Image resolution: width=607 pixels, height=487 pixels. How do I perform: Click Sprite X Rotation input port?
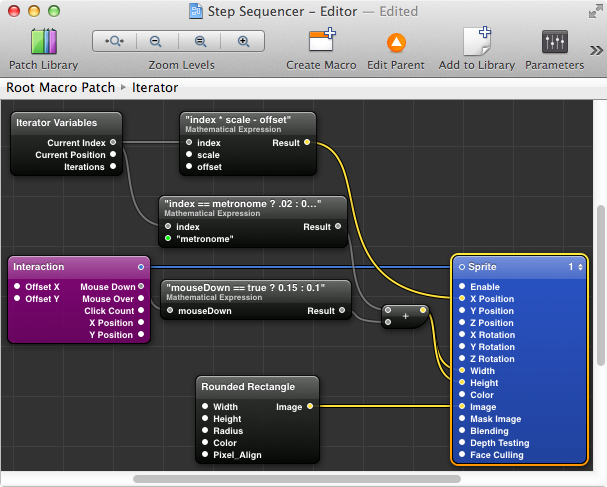coord(462,334)
